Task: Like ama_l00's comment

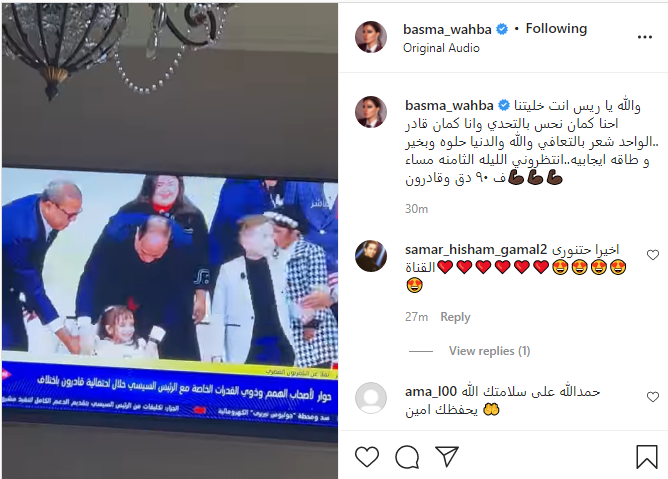Action: (x=653, y=397)
